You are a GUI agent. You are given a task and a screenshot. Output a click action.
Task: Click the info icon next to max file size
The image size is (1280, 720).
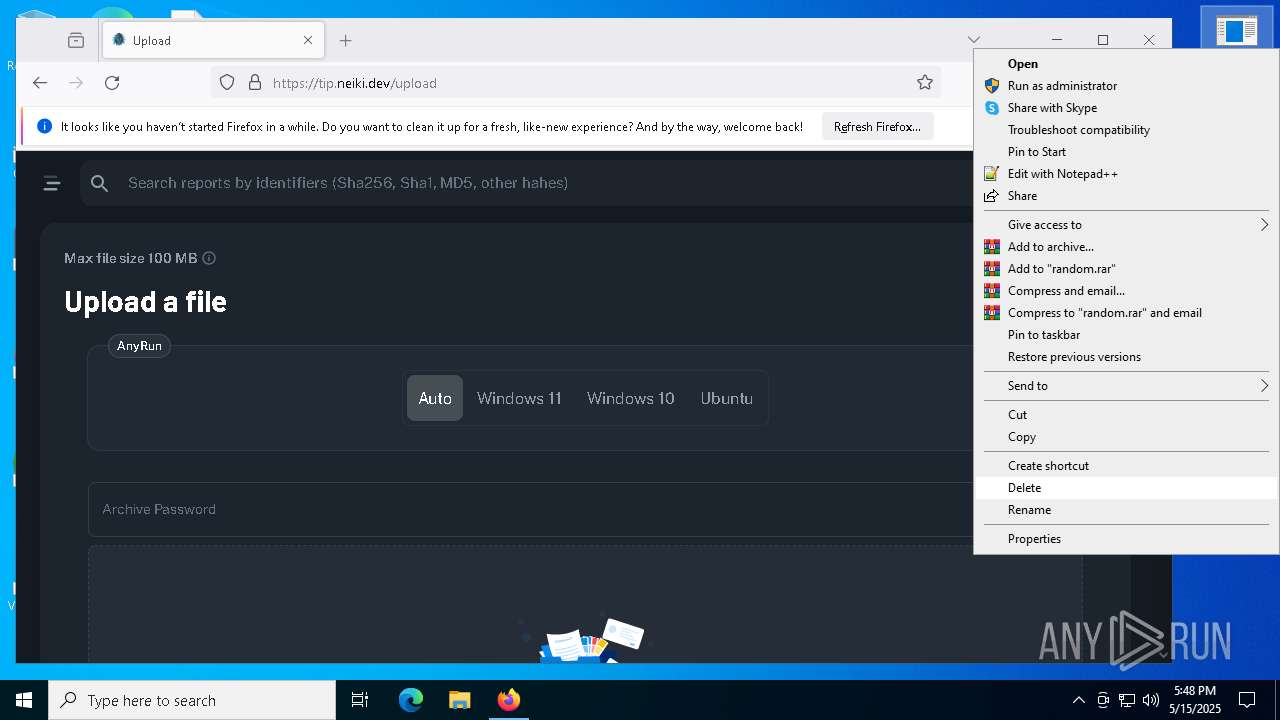209,258
